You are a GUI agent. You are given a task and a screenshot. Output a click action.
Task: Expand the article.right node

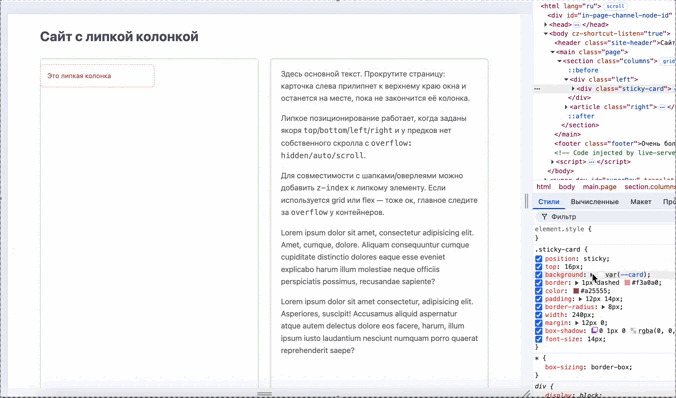pos(566,107)
